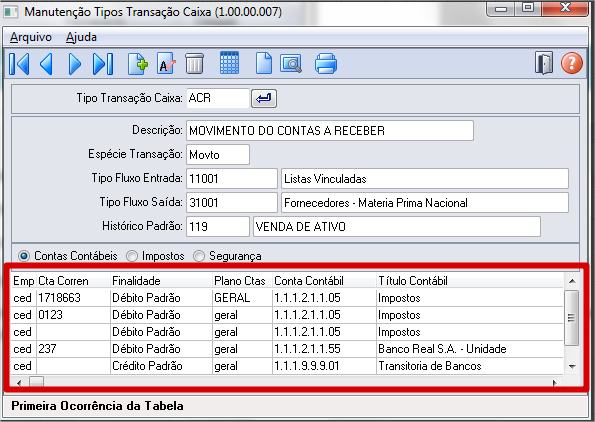
Task: Click Tipo Fluxo Saída code 31001
Action: pos(232,202)
